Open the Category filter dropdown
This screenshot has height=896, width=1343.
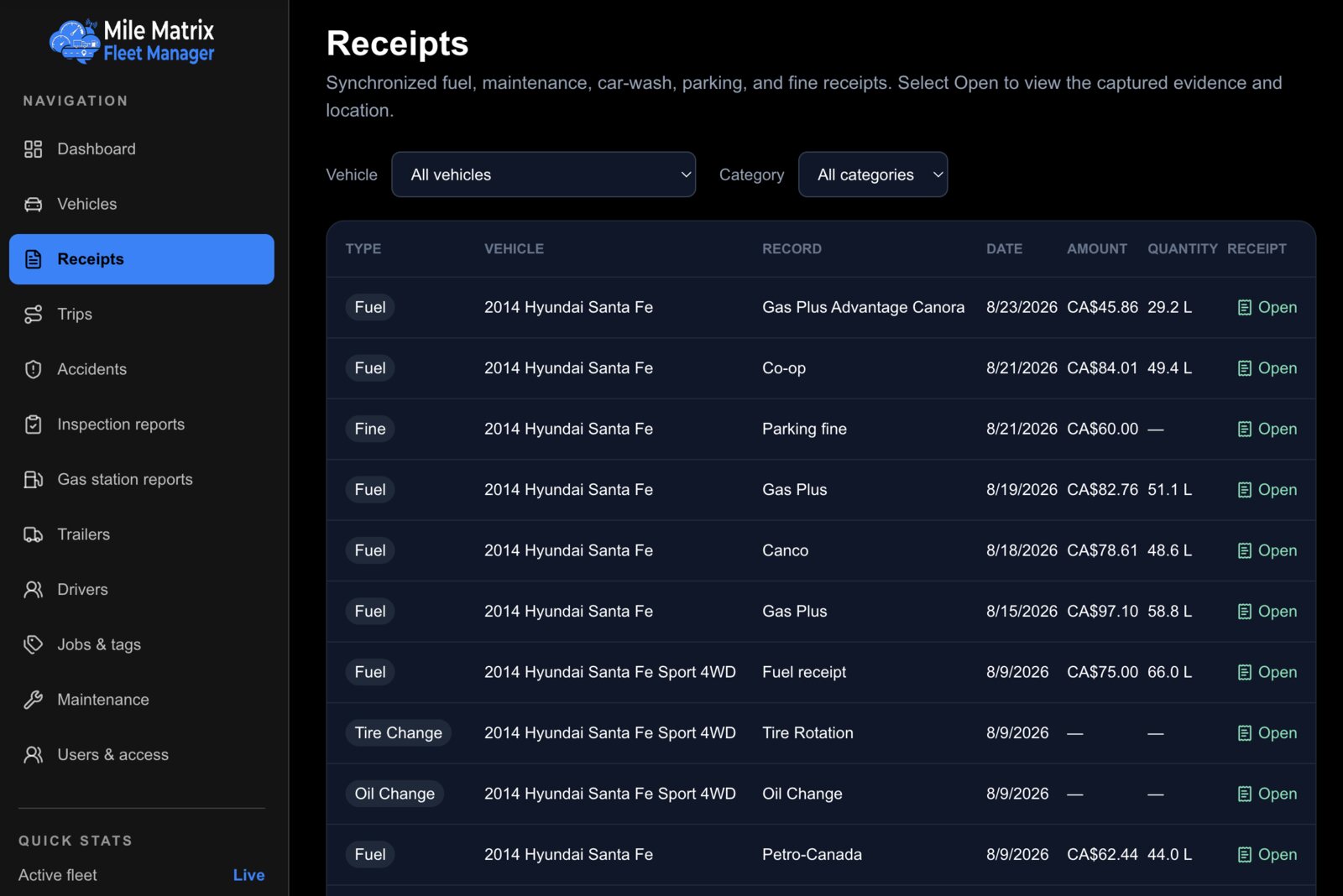point(873,175)
